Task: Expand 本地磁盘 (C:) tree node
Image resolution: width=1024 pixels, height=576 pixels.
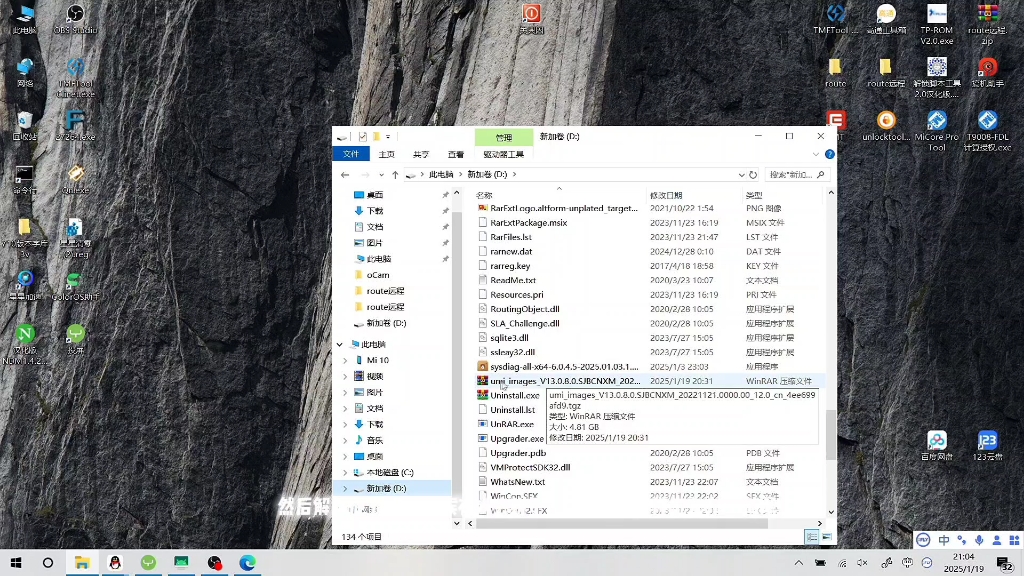Action: 345,472
